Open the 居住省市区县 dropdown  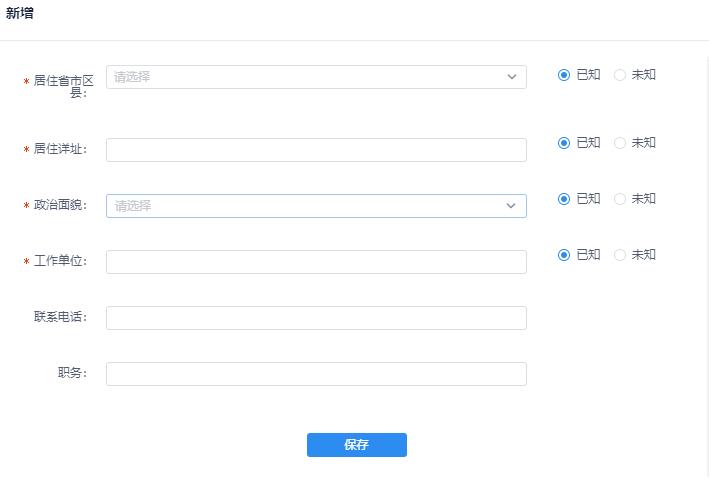click(300, 77)
